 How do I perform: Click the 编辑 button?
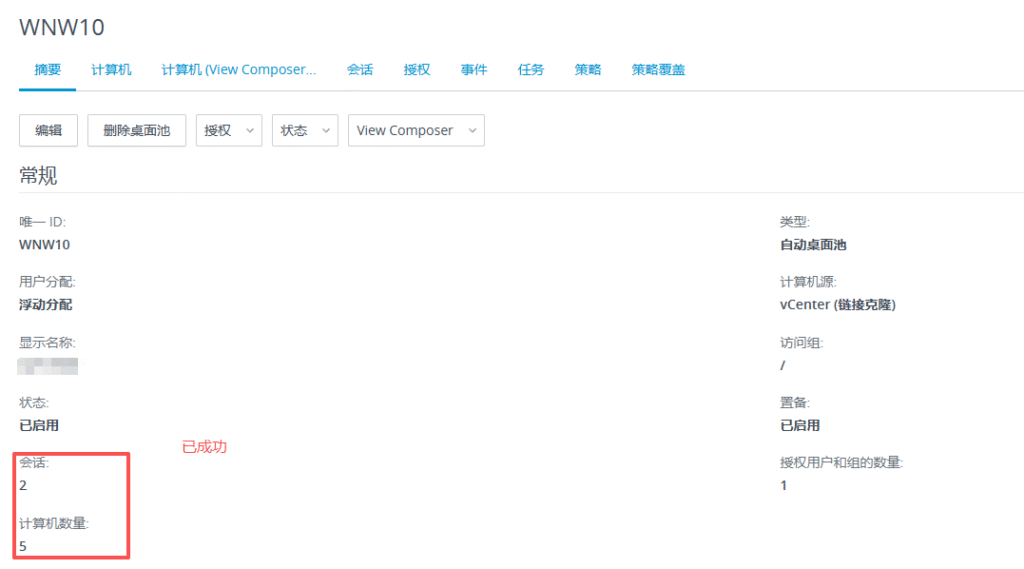click(49, 130)
